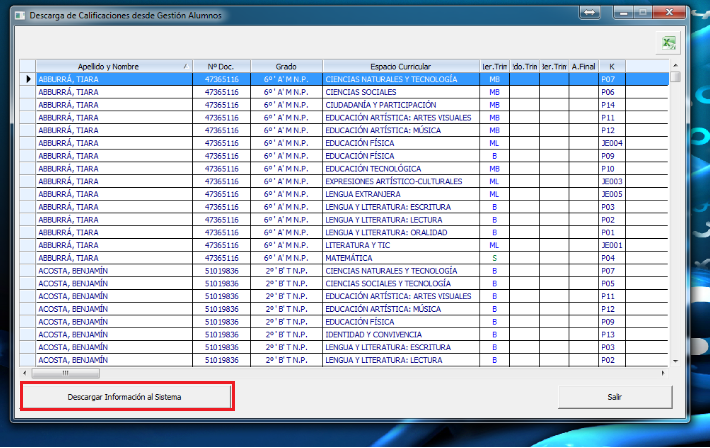Click the Grado column header

[286, 66]
